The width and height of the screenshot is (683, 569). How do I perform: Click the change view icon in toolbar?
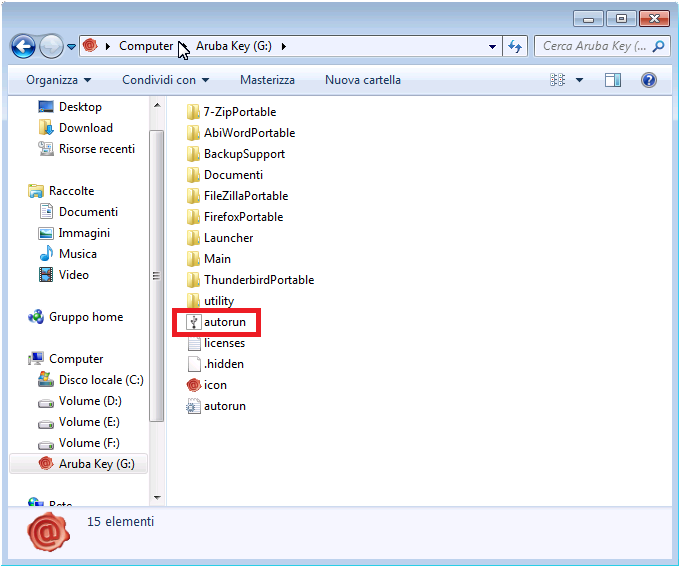coord(557,80)
